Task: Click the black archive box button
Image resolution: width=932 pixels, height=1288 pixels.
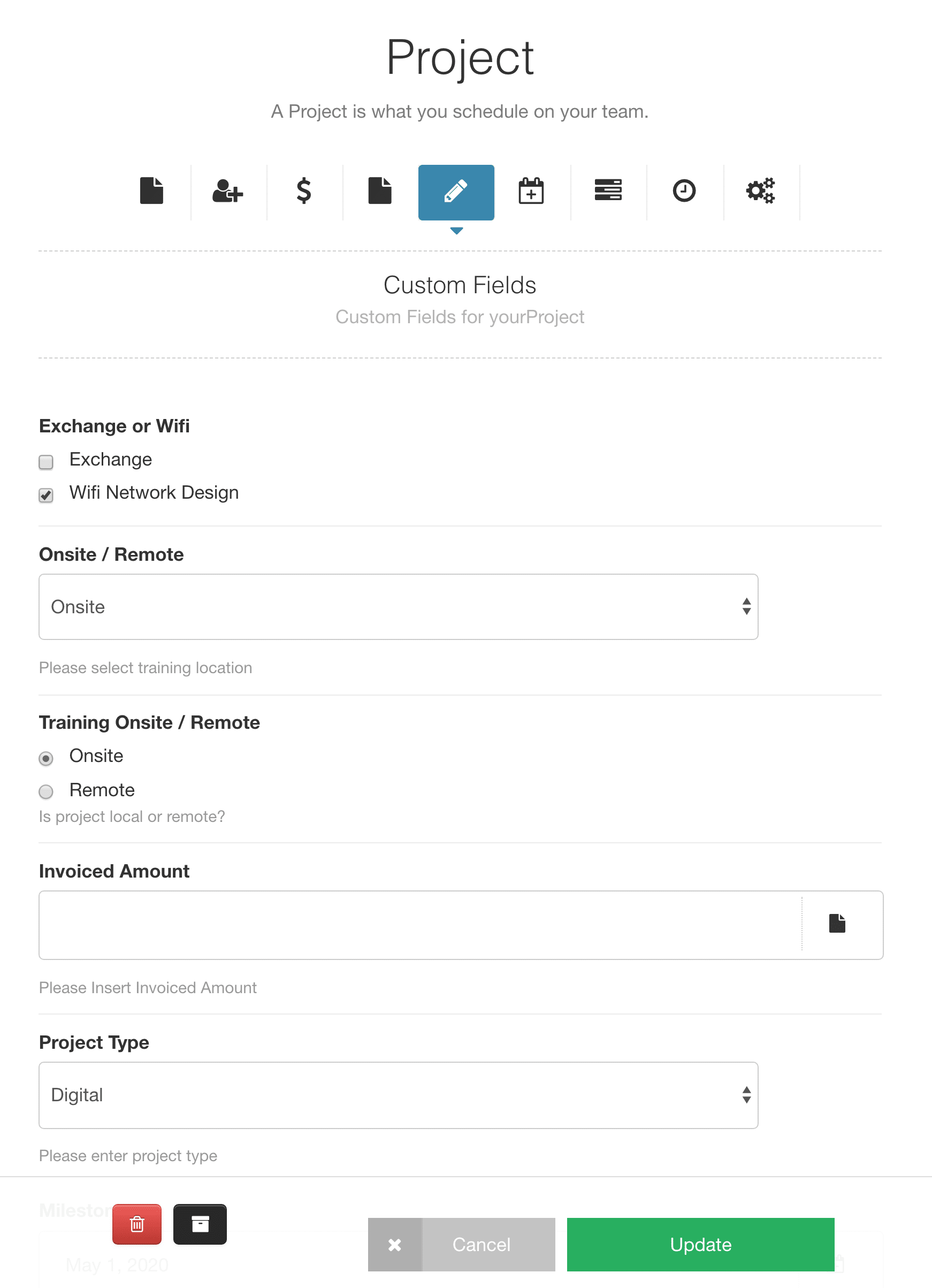Action: pyautogui.click(x=200, y=1224)
